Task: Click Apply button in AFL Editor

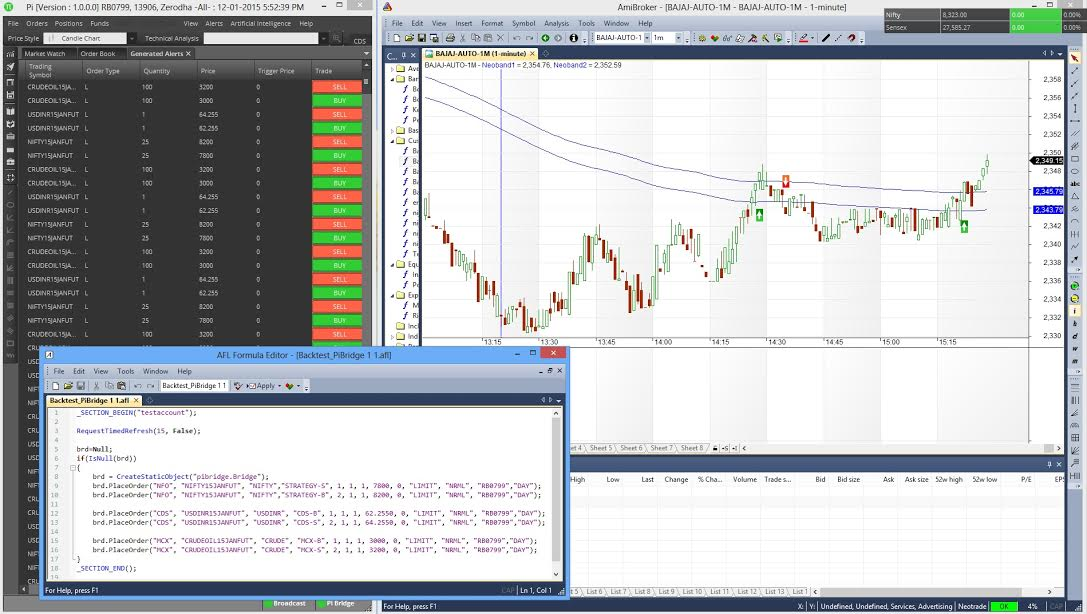Action: [262, 386]
